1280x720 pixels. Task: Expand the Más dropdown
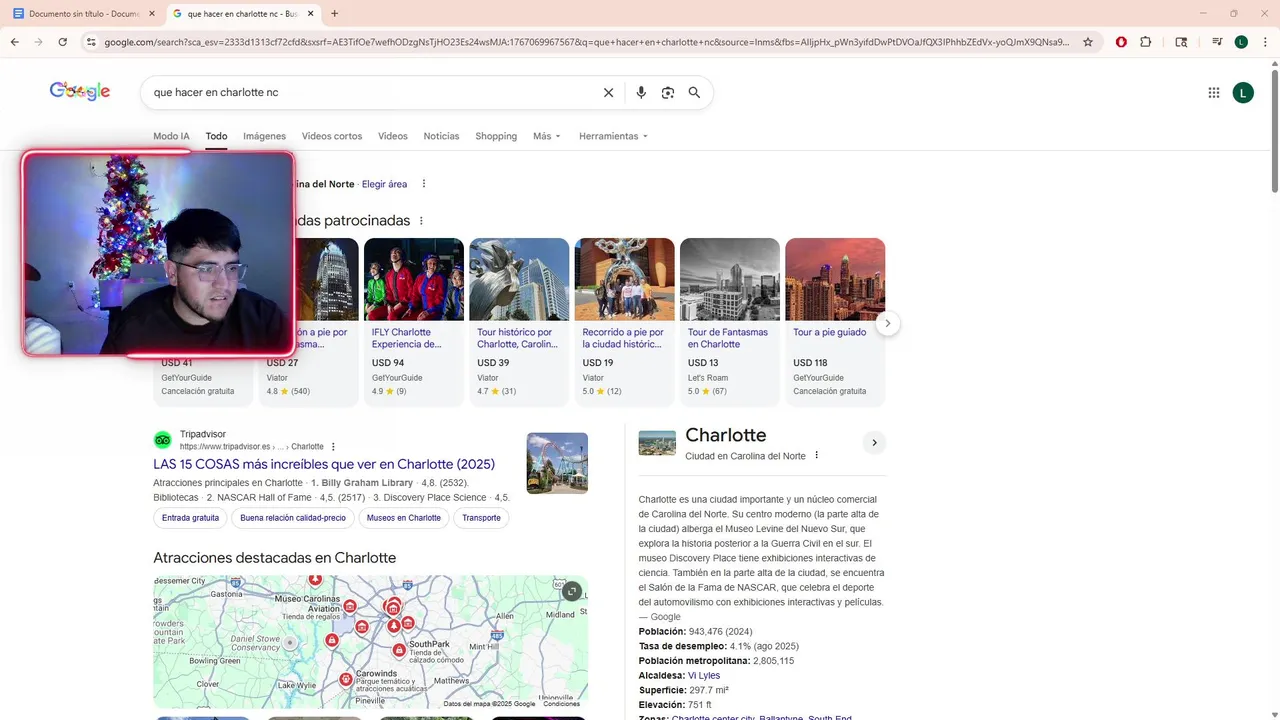[547, 136]
